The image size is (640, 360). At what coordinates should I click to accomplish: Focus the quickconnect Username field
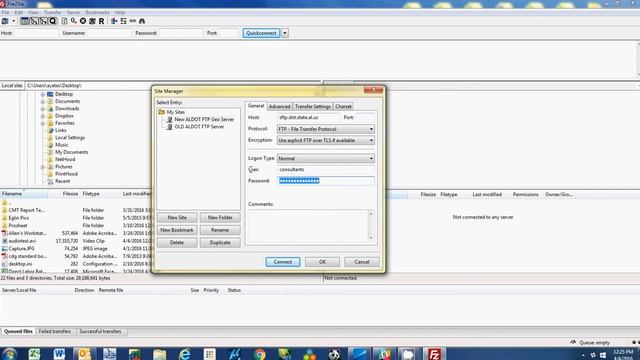coord(108,33)
